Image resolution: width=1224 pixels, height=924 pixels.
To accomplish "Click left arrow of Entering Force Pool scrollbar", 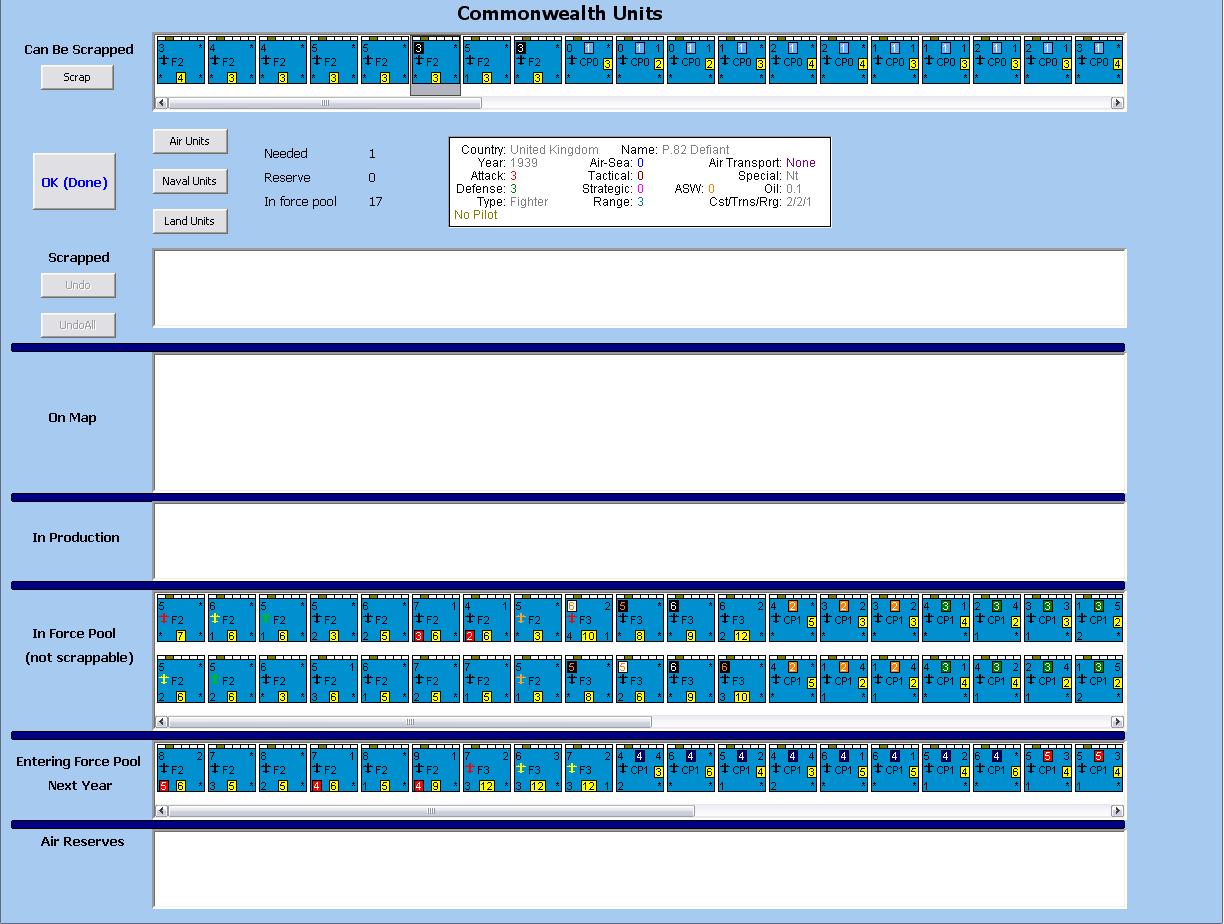I will tap(162, 811).
